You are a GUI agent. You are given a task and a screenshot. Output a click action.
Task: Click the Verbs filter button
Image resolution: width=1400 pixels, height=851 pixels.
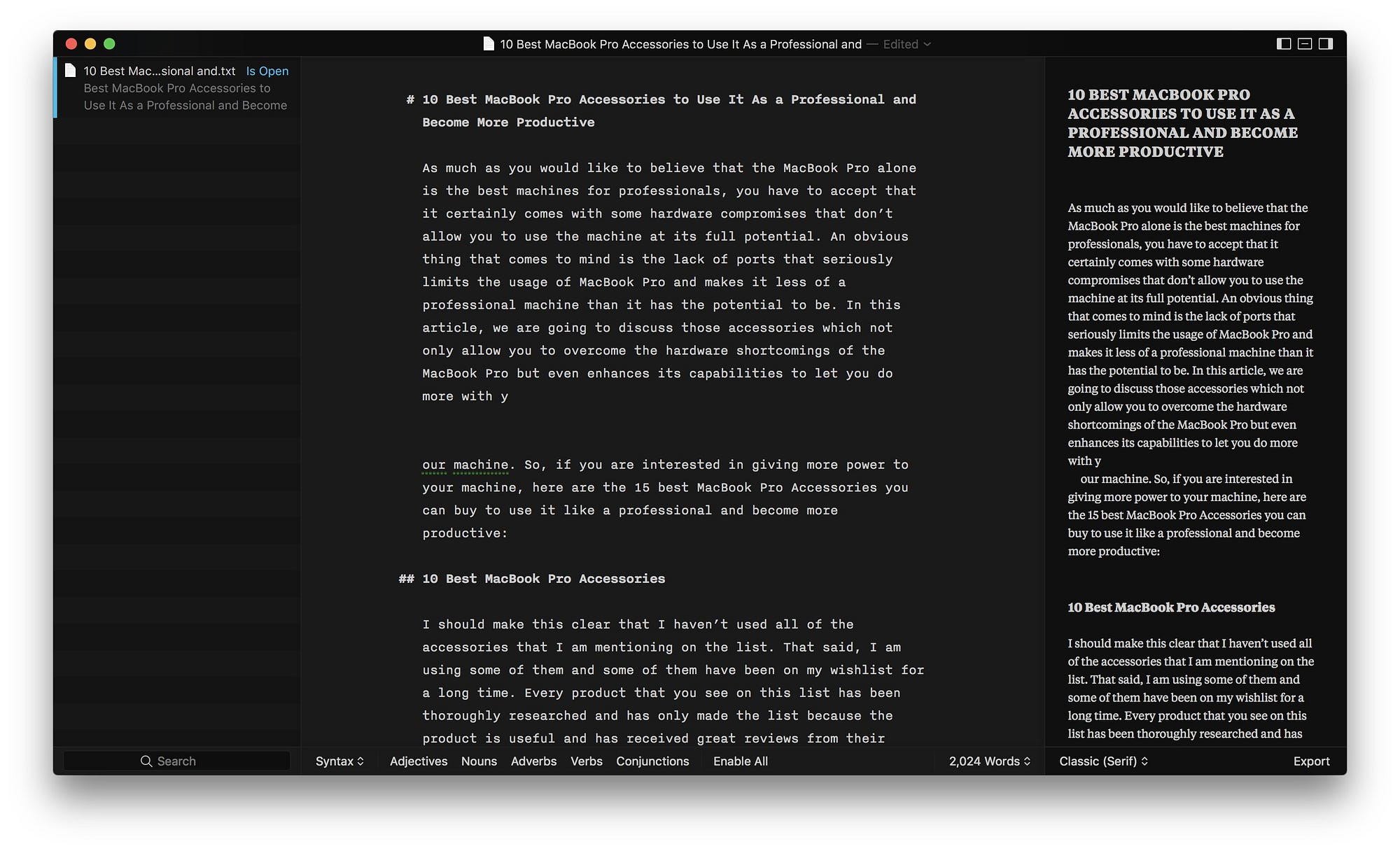586,761
